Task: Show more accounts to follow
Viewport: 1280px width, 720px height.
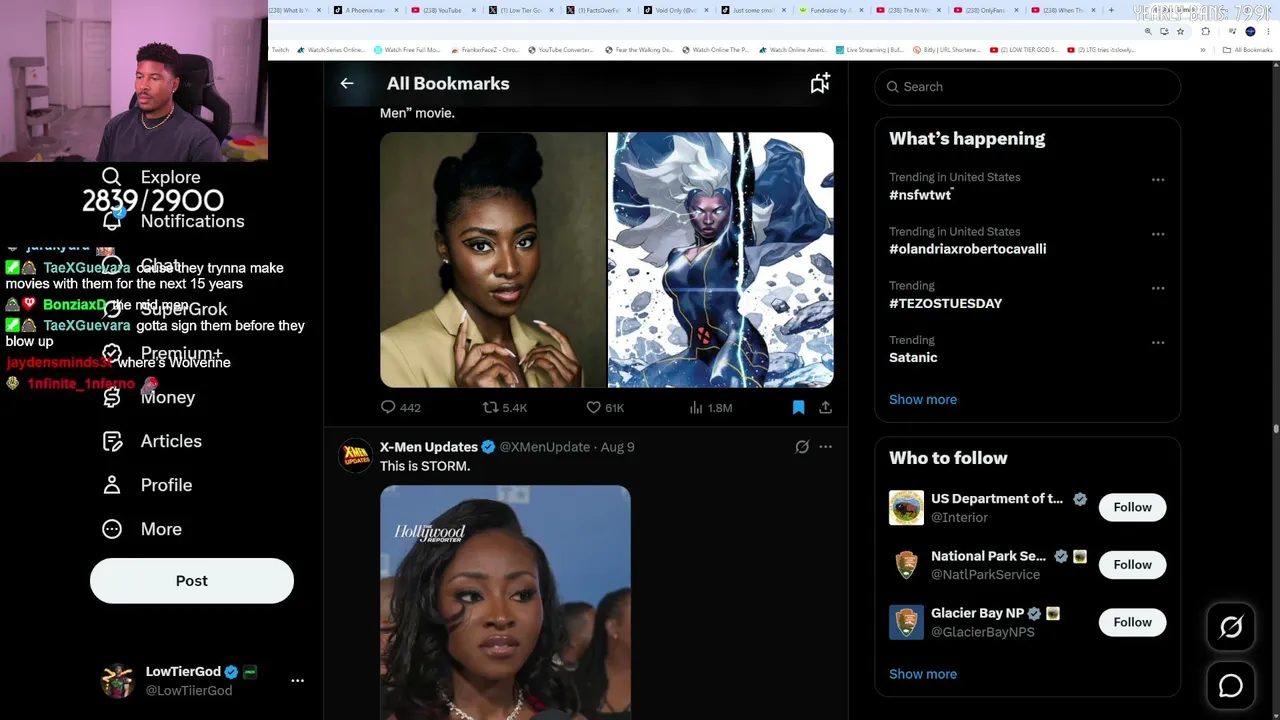Action: 923,674
